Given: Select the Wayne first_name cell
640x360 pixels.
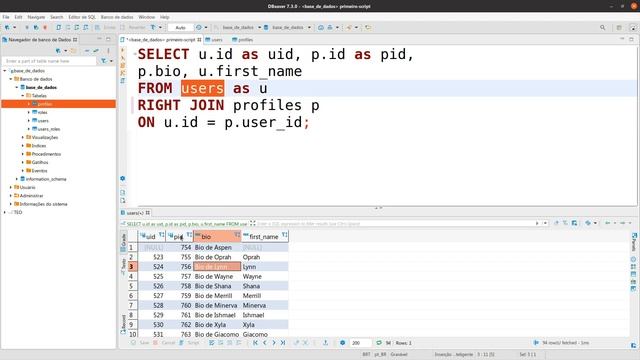Looking at the screenshot, I should click(x=265, y=276).
